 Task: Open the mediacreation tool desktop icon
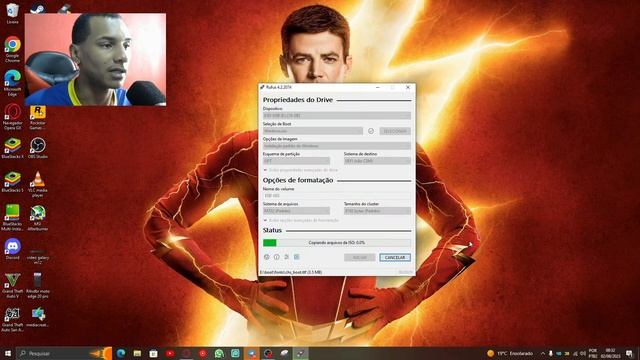tap(38, 318)
